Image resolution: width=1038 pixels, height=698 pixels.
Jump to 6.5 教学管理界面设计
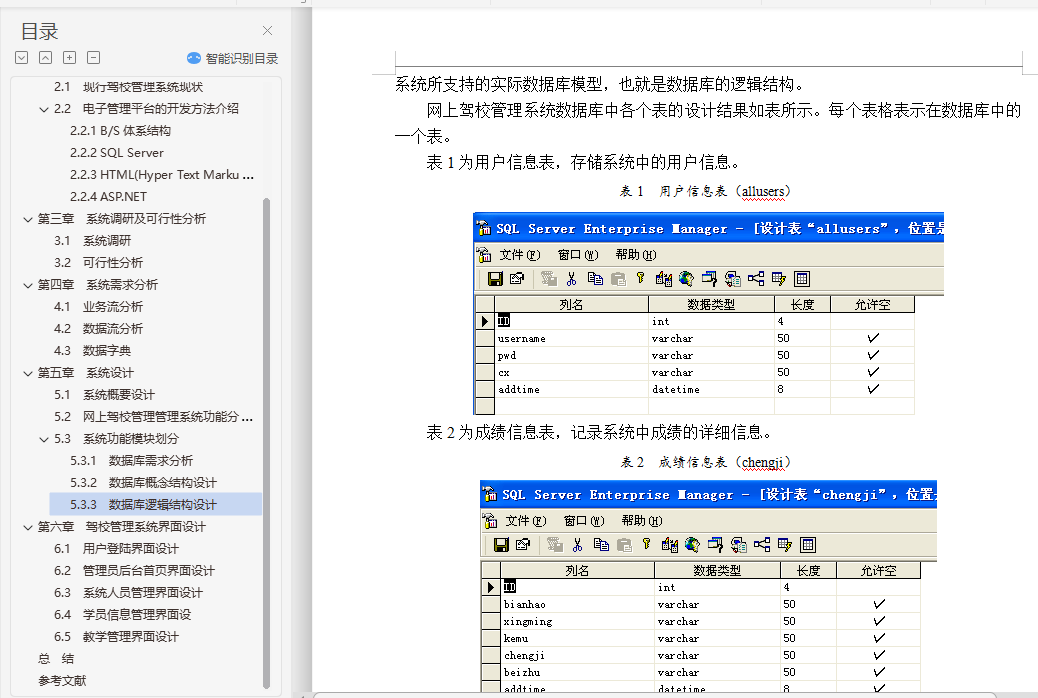point(117,636)
